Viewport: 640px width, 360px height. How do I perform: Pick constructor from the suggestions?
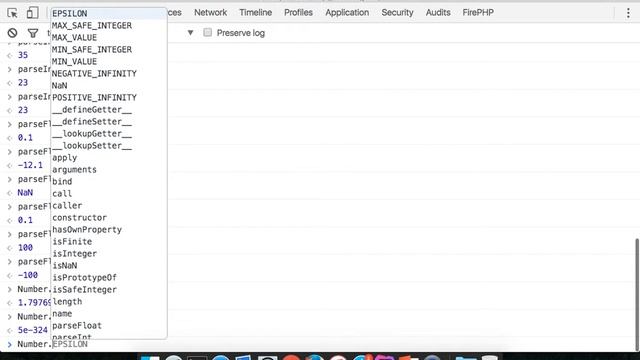tap(109, 218)
